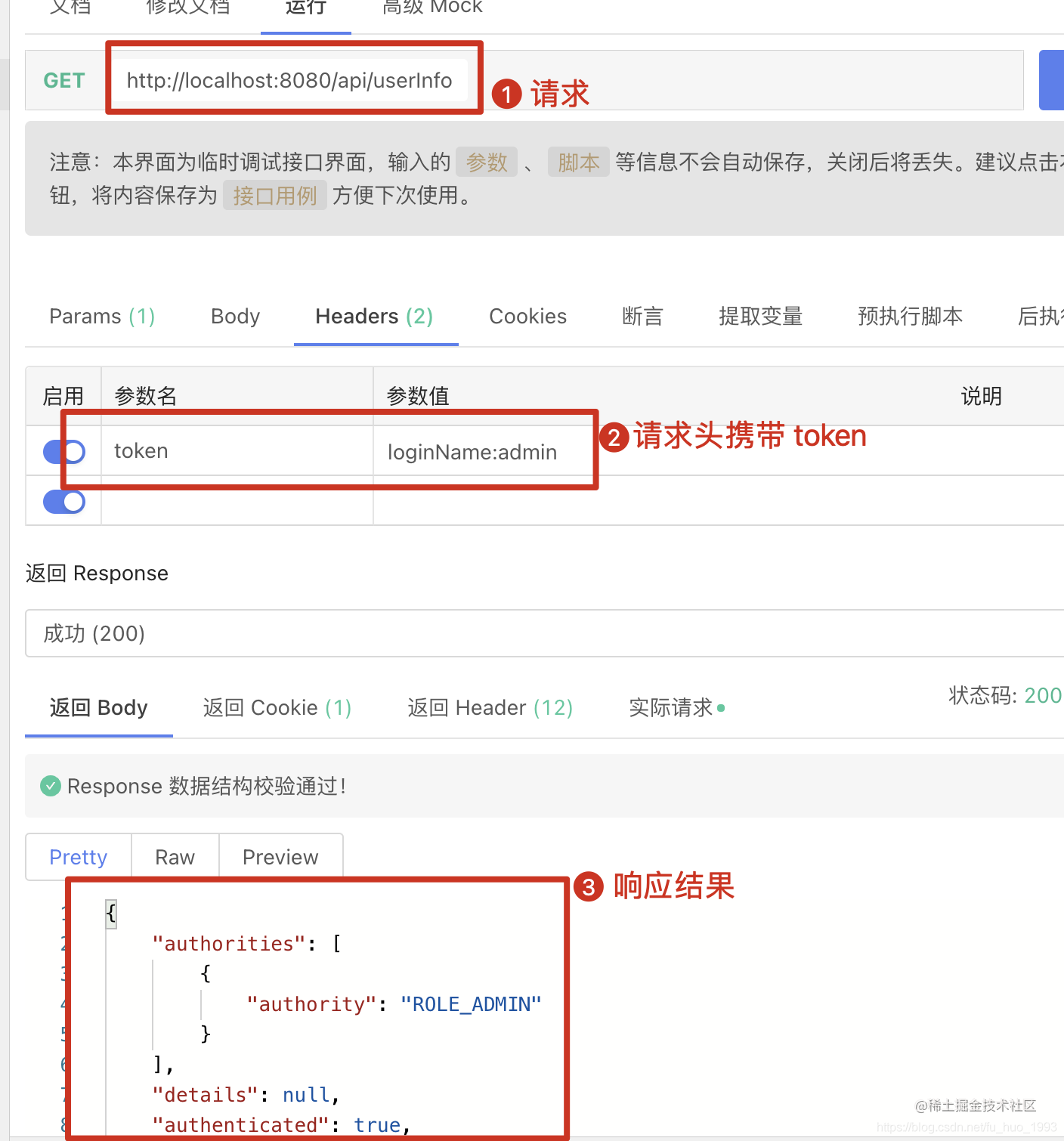
Task: Open the GET method selector
Action: (64, 80)
